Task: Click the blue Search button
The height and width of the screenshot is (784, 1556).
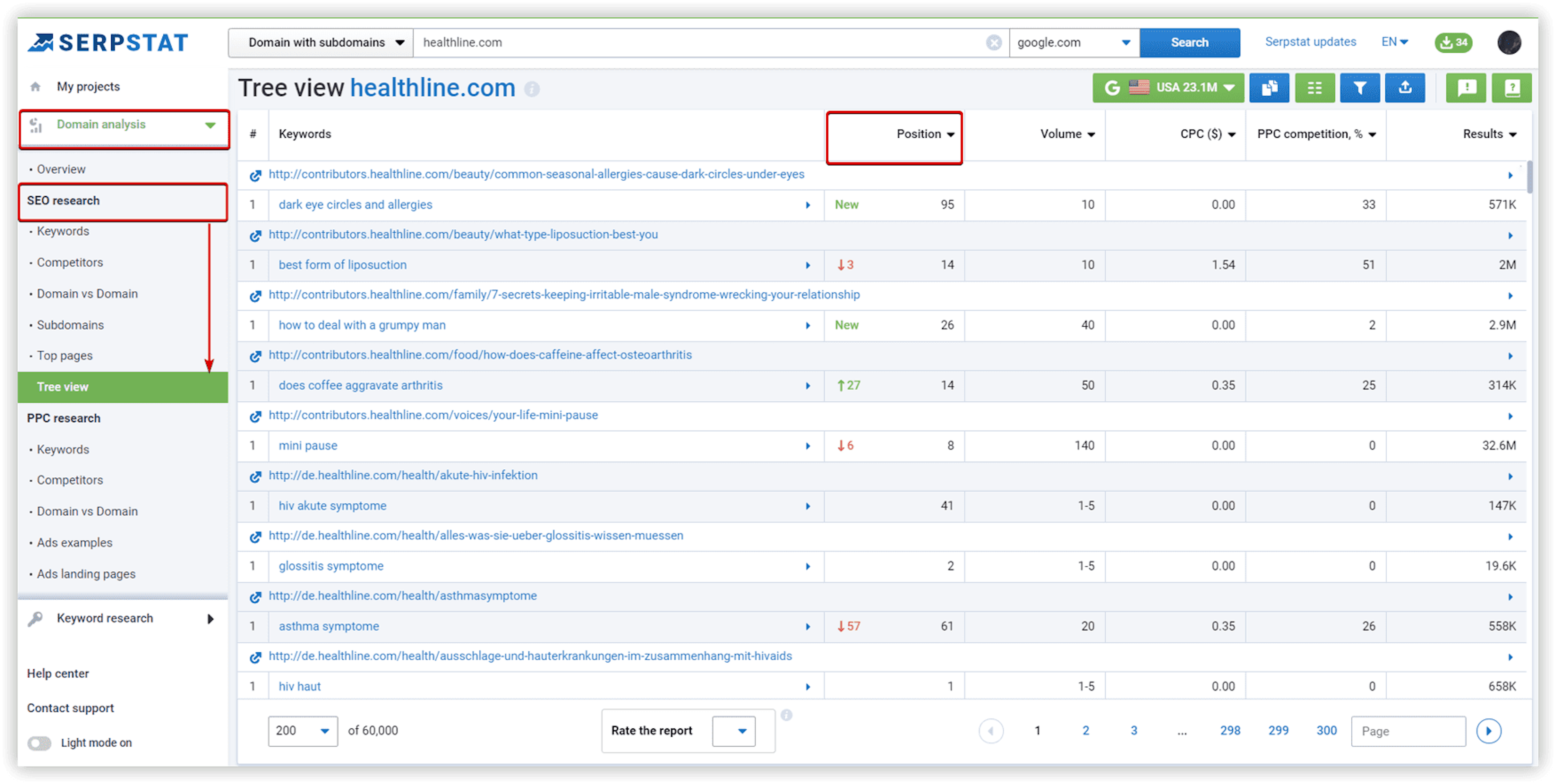Action: coord(1189,43)
